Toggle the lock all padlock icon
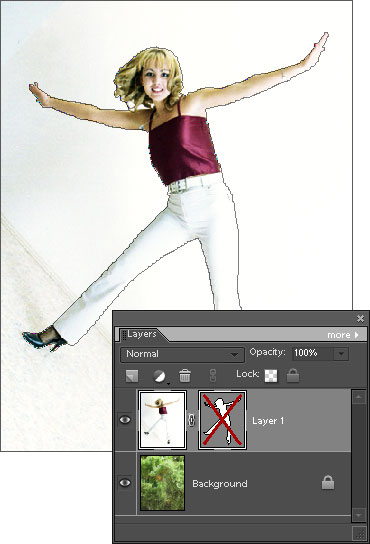The width and height of the screenshot is (370, 544). click(x=293, y=376)
